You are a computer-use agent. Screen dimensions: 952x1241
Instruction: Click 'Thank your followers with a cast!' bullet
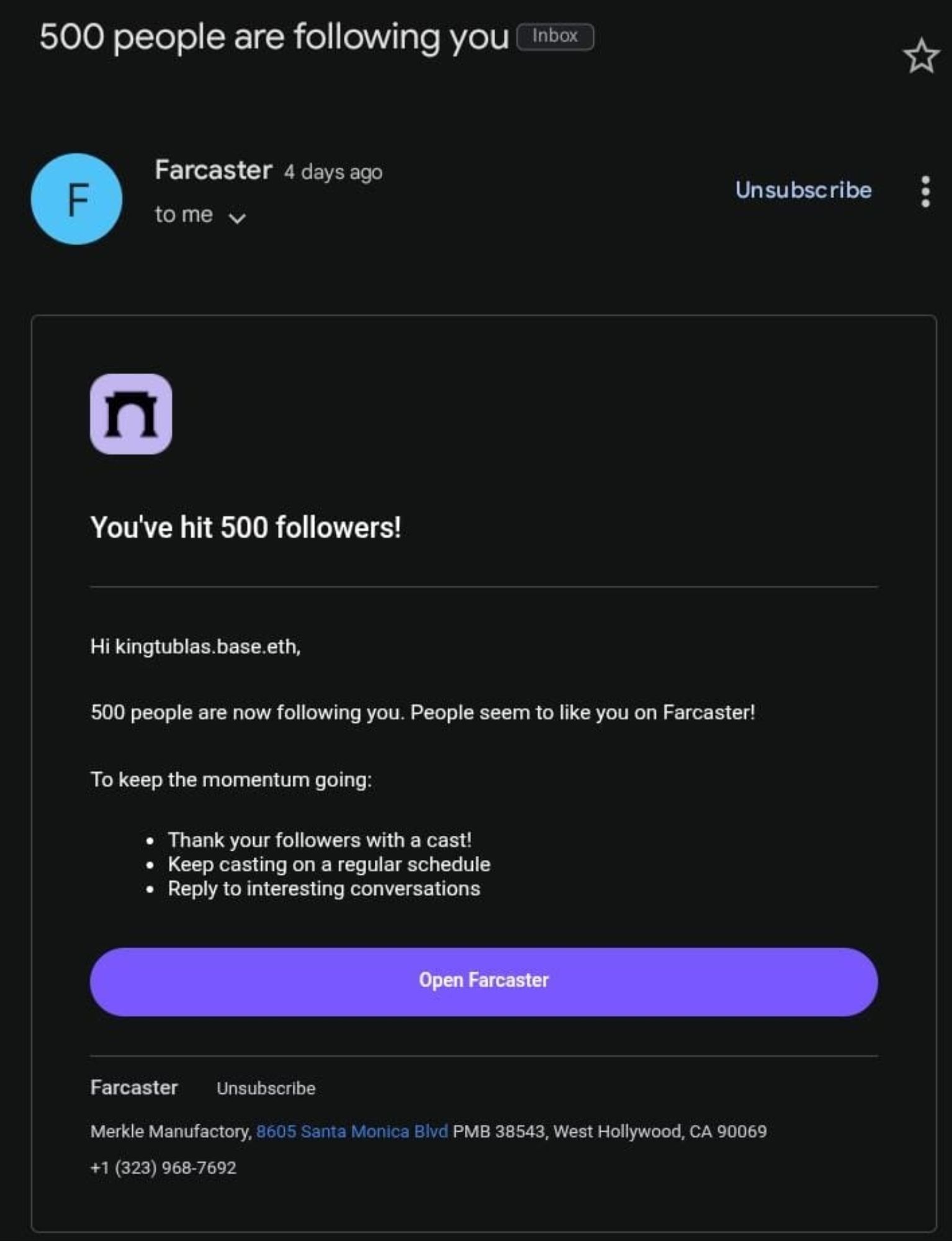click(x=320, y=840)
